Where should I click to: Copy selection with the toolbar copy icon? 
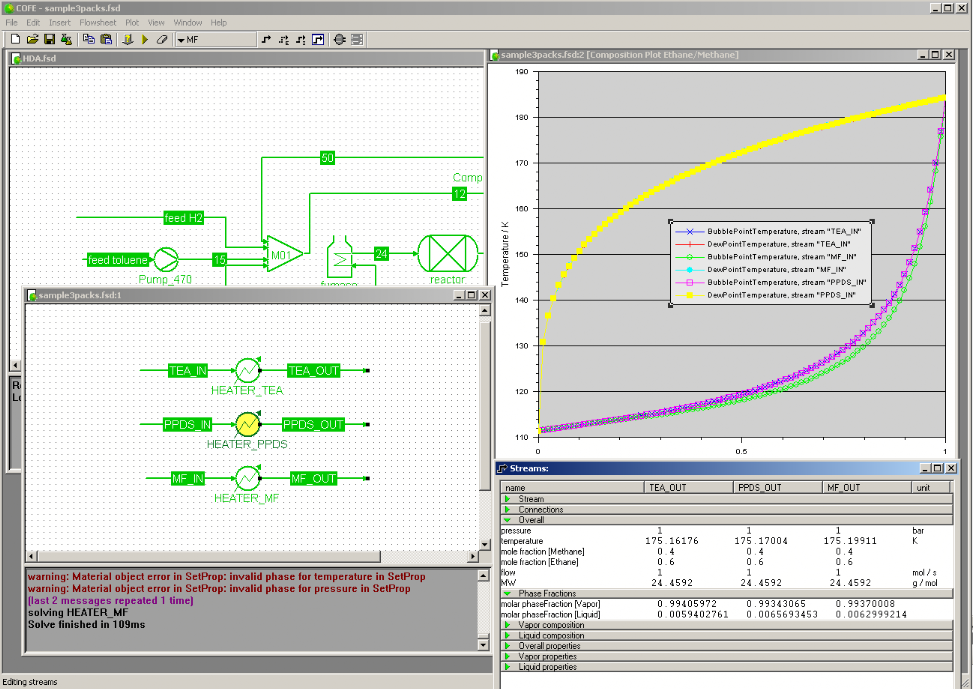coord(89,39)
